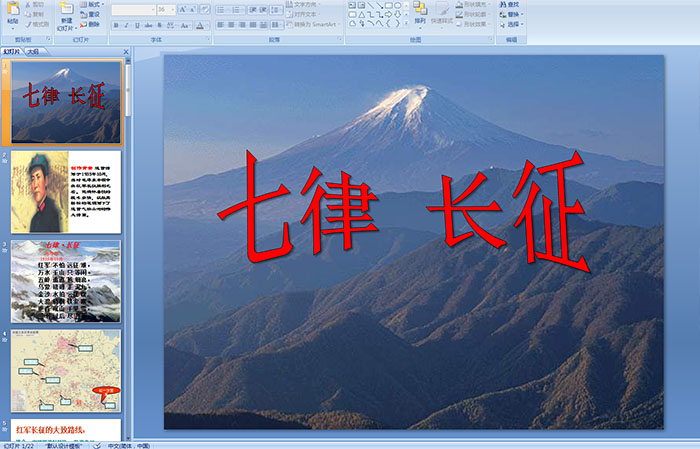This screenshot has height=449, width=700.
Task: Select the Oval shape
Action: (x=398, y=5)
